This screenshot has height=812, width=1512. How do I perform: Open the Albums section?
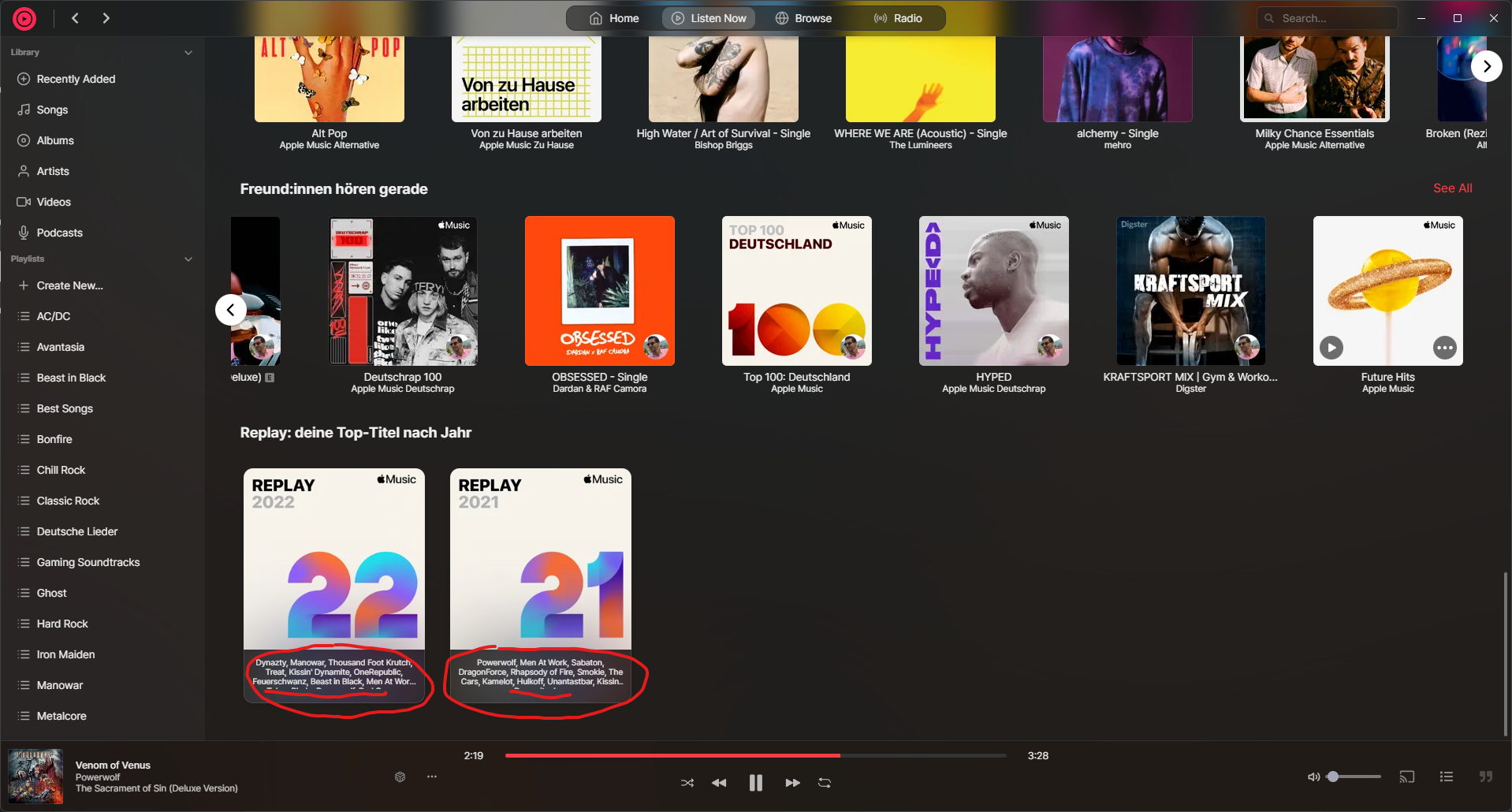click(55, 140)
